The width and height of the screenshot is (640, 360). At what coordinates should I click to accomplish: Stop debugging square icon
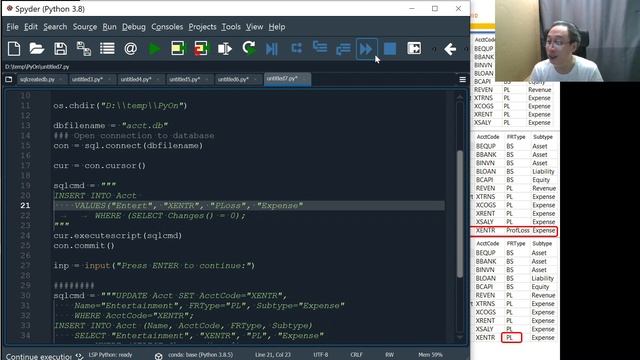point(390,49)
